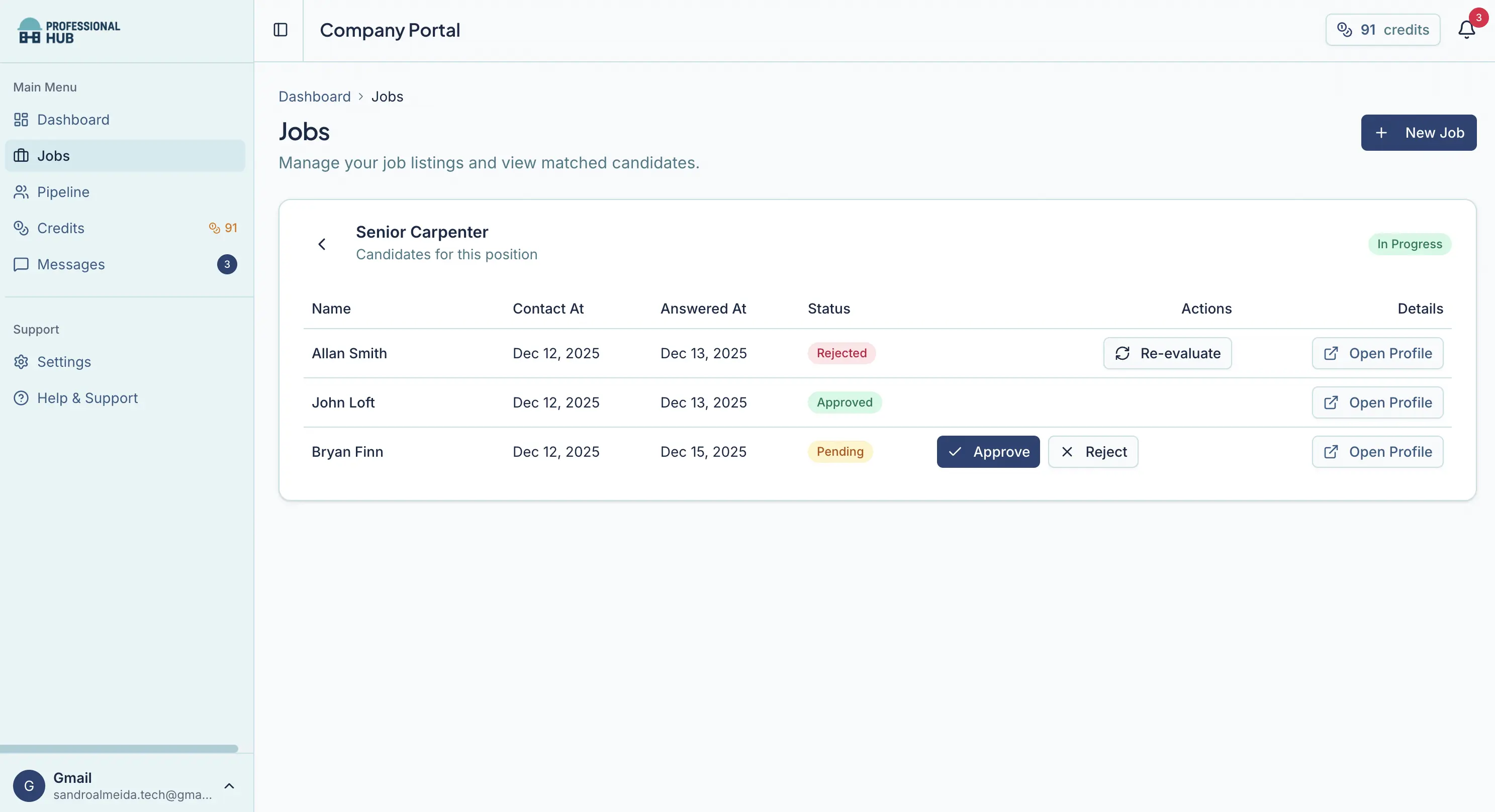Expand the Gmail account menu chevron
This screenshot has height=812, width=1495.
[x=229, y=786]
